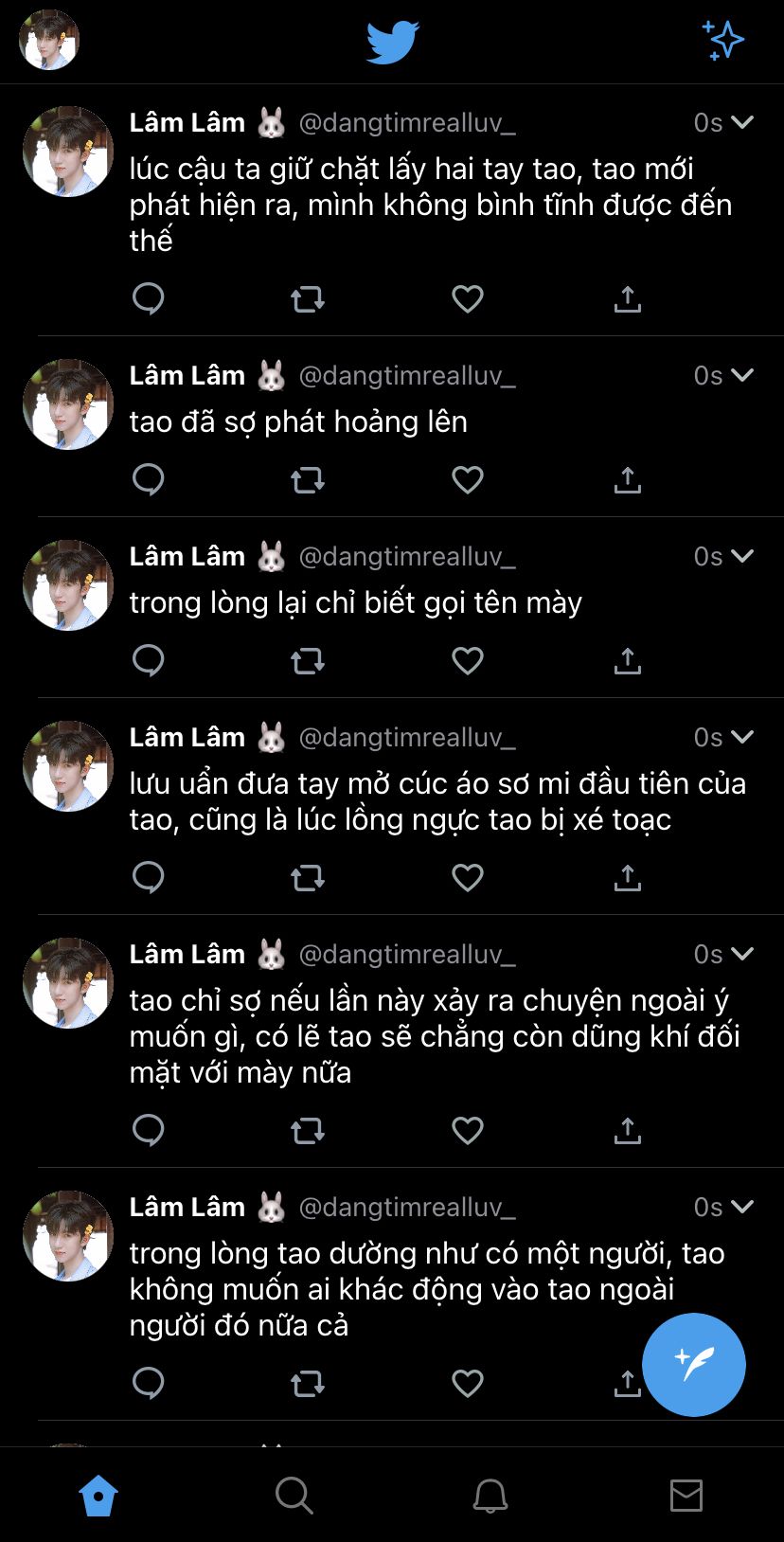Retweet the tweet 'trong lòng lại chỉ biết gọi tên mày'
The image size is (784, 1542).
click(x=308, y=661)
